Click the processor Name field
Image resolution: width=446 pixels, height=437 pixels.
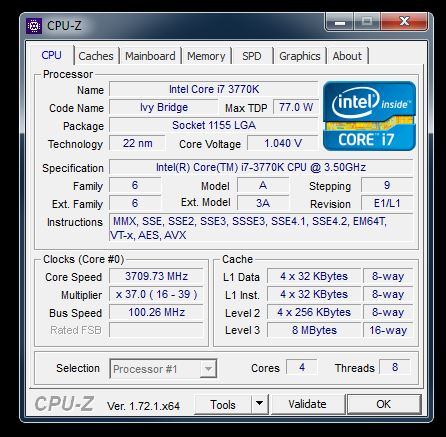(x=214, y=89)
